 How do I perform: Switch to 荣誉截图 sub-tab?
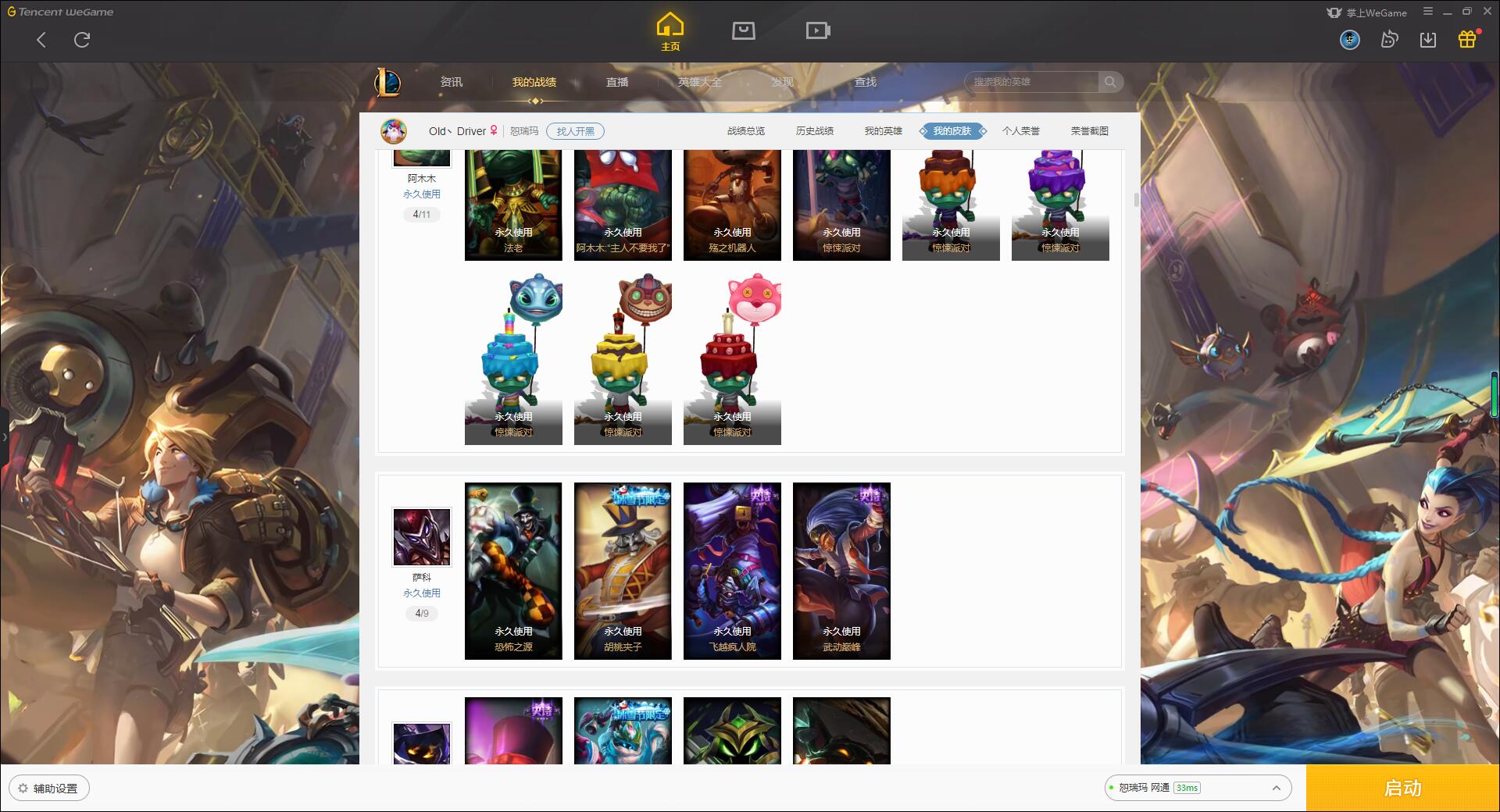1090,131
